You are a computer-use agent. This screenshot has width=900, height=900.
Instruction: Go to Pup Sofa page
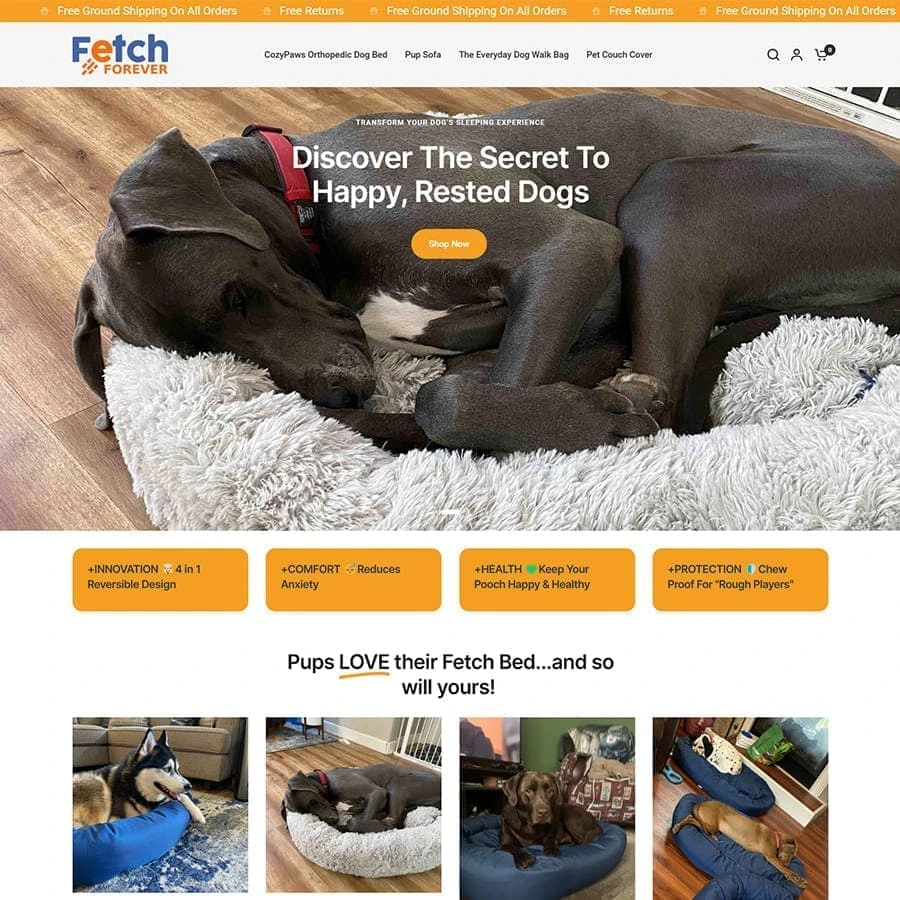coord(423,55)
